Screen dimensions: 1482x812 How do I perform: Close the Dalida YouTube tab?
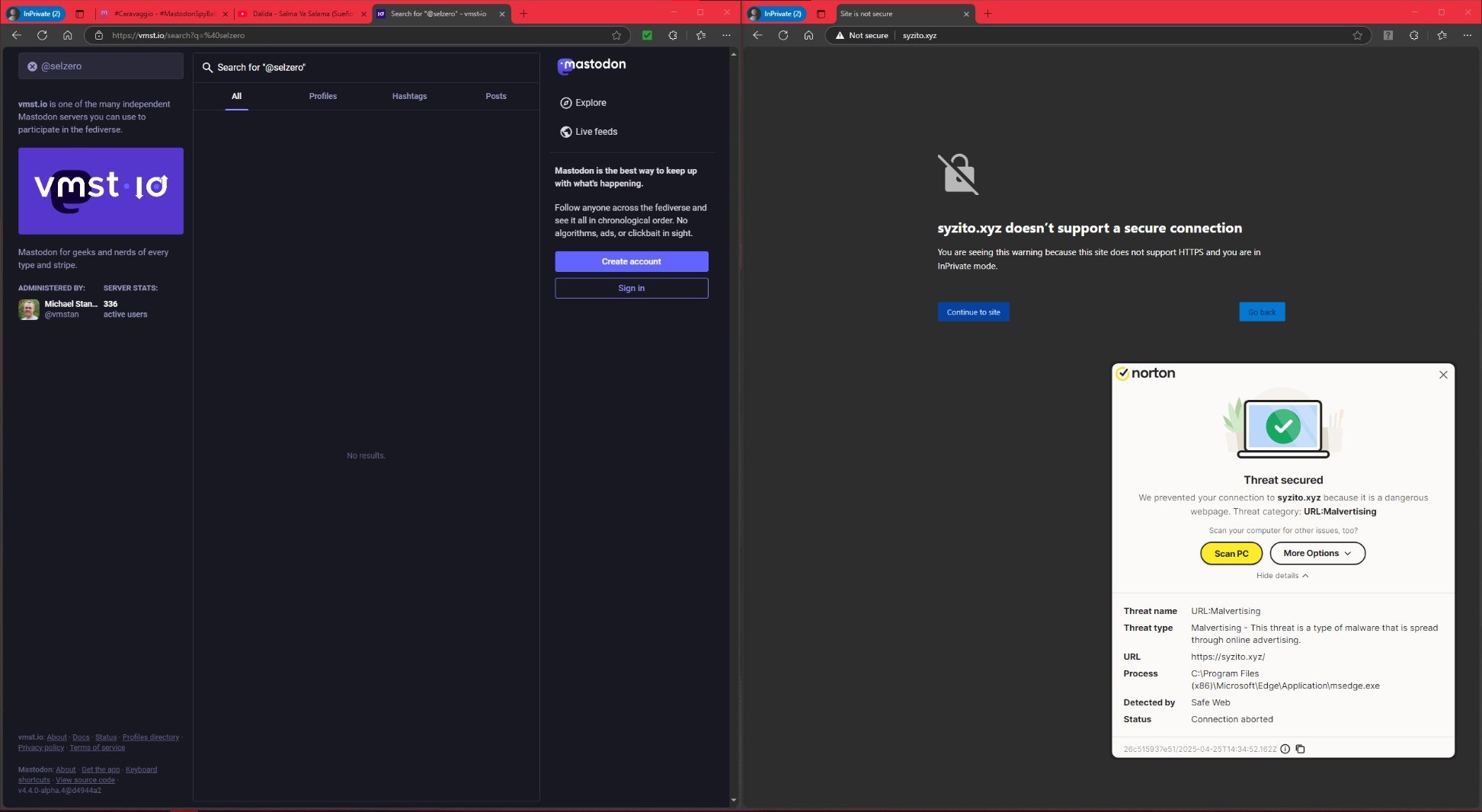[363, 14]
